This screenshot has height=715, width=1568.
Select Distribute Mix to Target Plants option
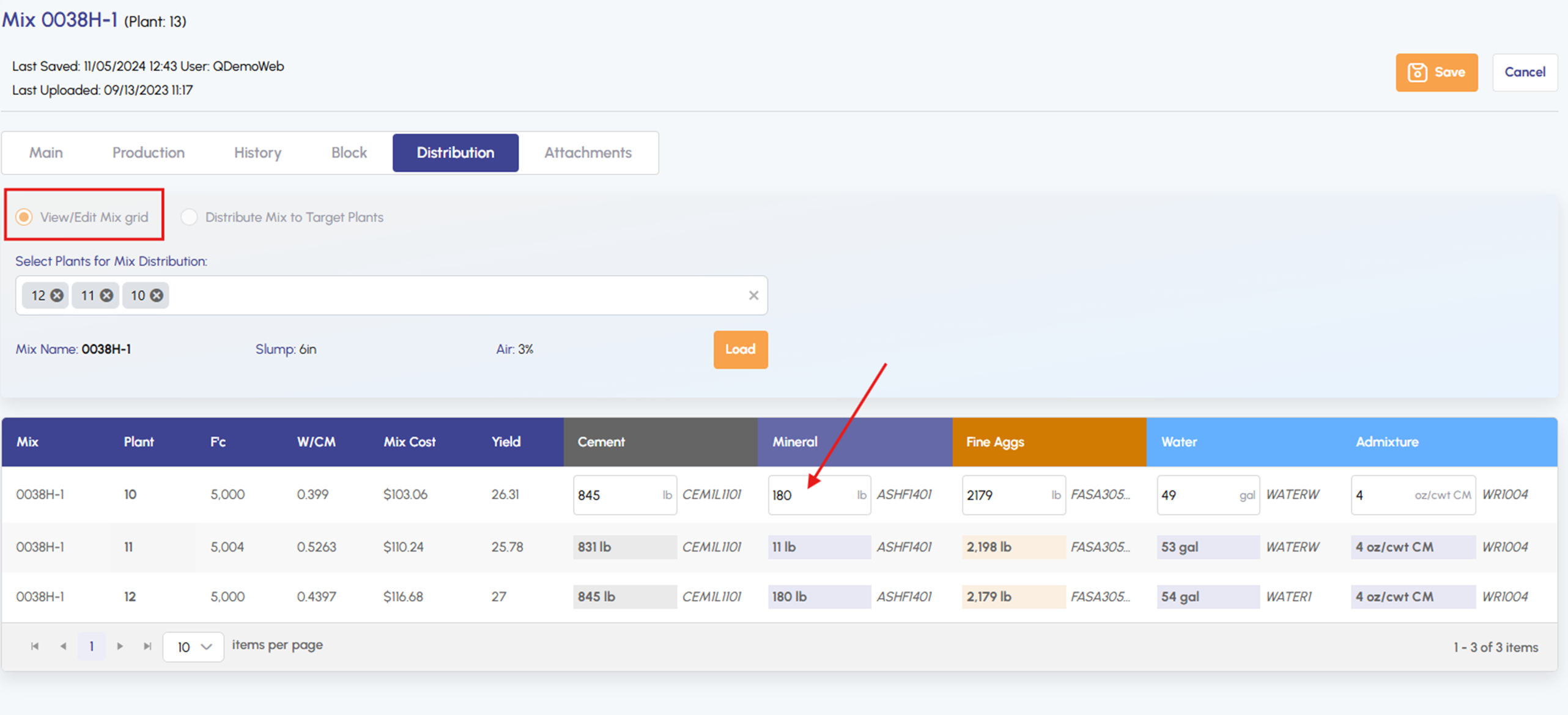[189, 217]
